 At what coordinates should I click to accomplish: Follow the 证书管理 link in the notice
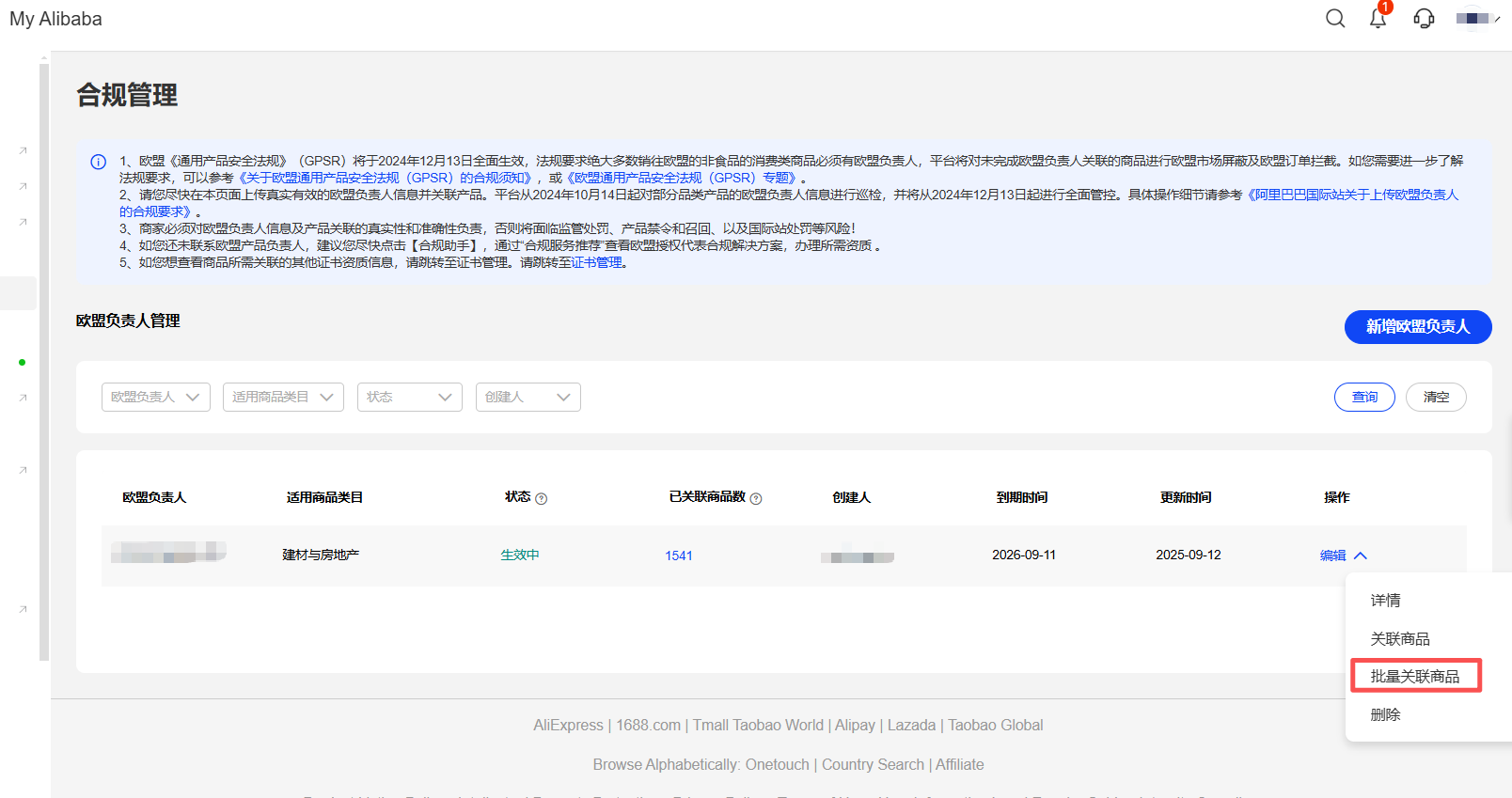click(597, 263)
